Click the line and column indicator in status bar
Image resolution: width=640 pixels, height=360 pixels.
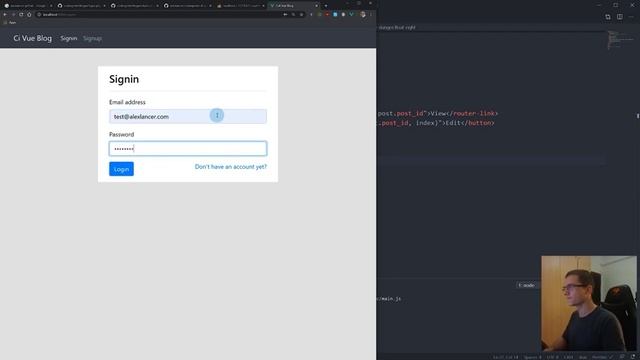point(505,357)
